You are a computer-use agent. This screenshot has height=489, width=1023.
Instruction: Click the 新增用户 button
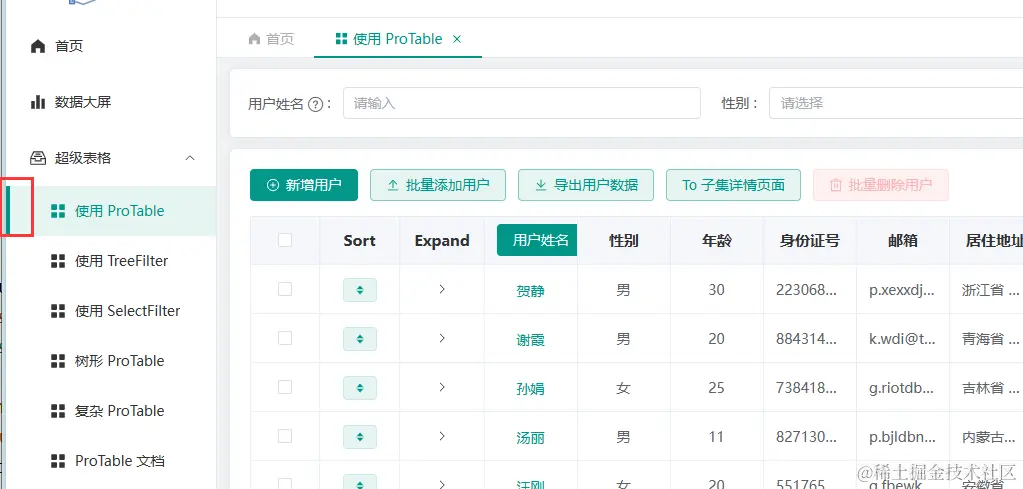tap(304, 185)
